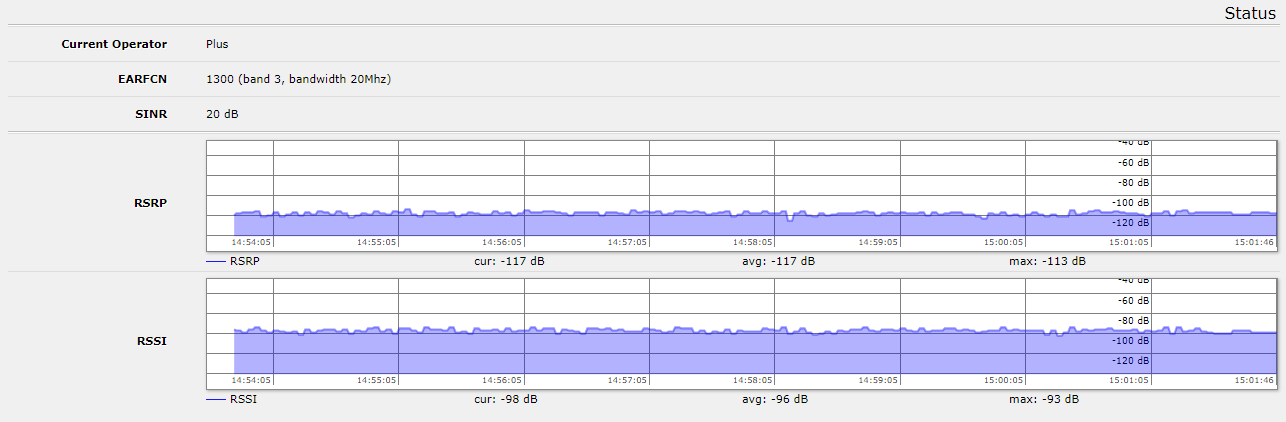Viewport: 1286px width, 422px height.
Task: Select the SINR label
Action: coord(153,114)
